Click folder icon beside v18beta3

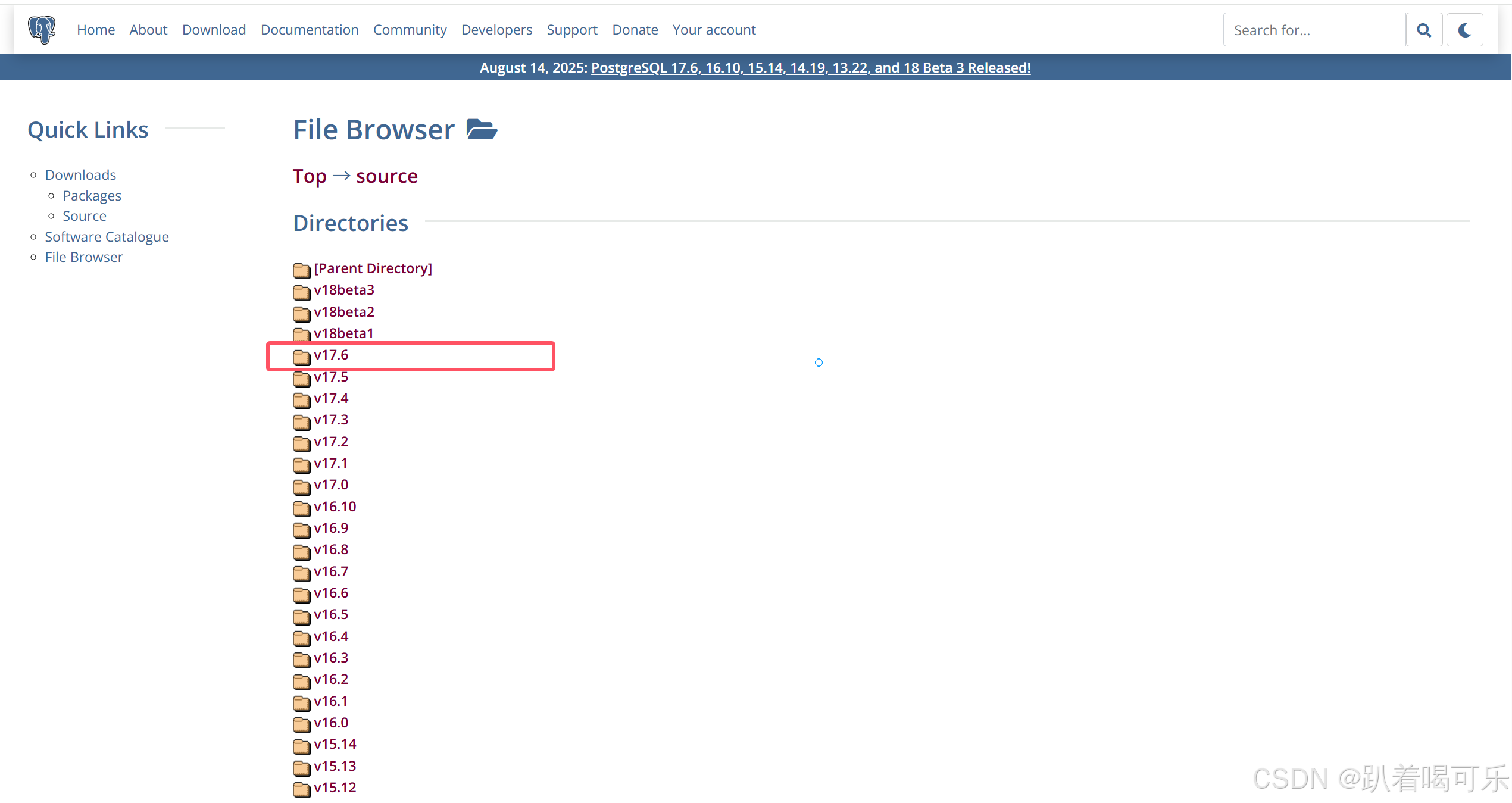pyautogui.click(x=302, y=292)
